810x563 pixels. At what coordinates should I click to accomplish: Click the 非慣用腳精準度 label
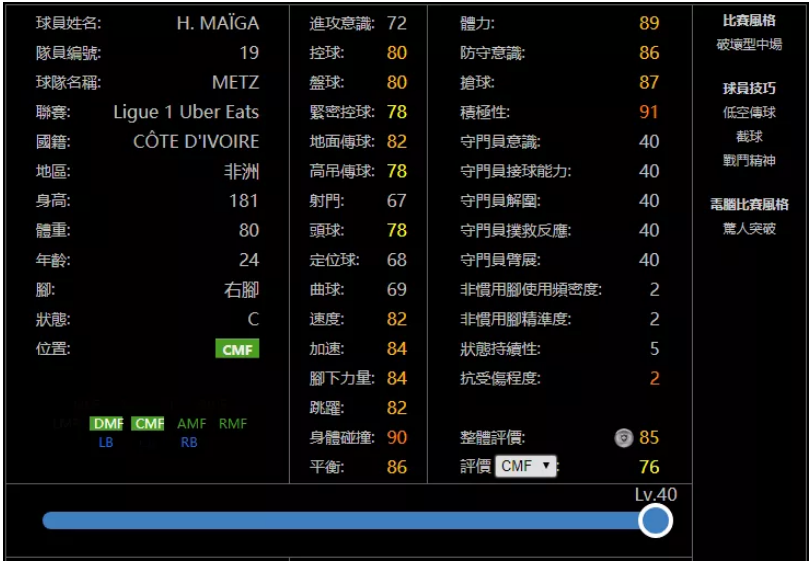pos(516,320)
